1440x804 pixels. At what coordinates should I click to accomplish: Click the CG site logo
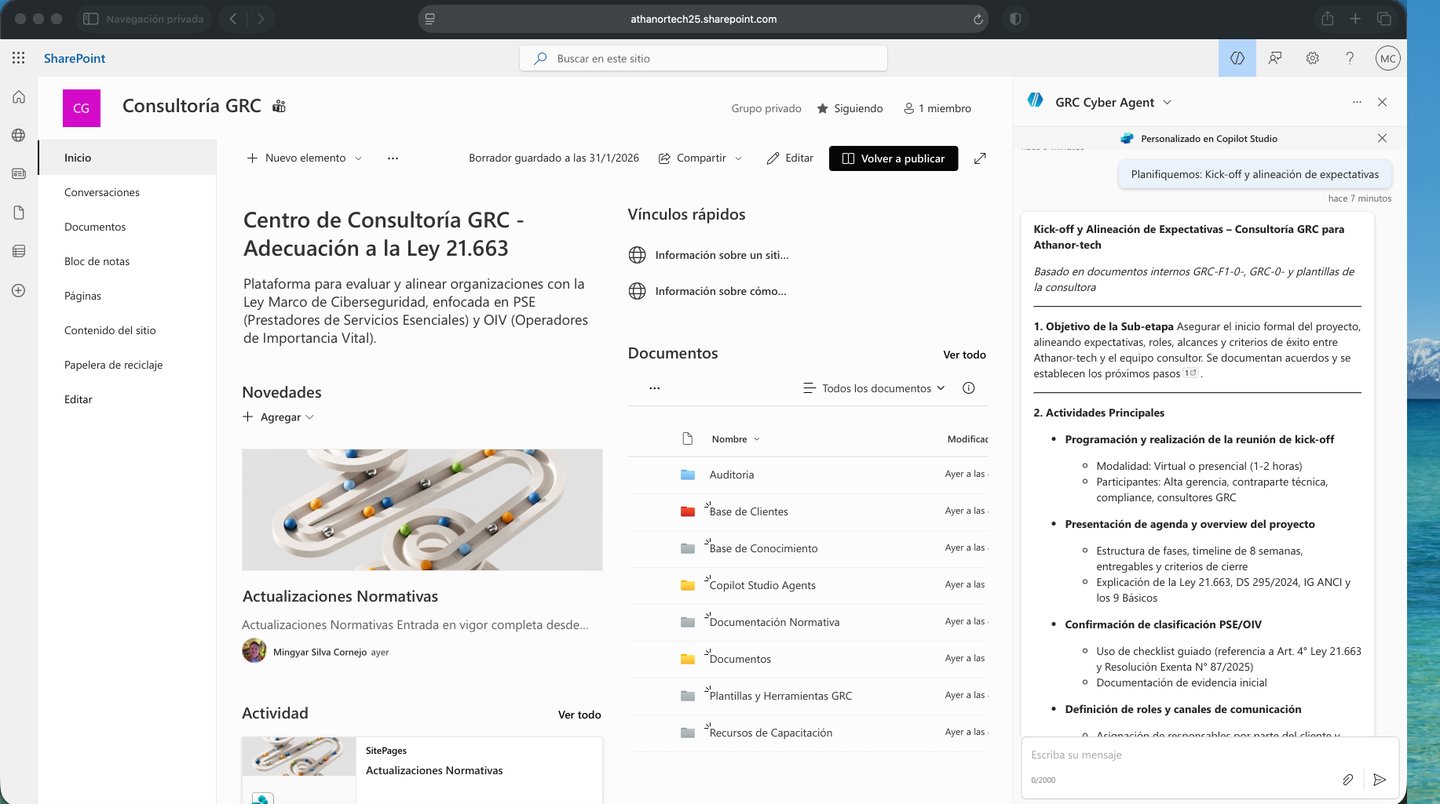pos(81,108)
